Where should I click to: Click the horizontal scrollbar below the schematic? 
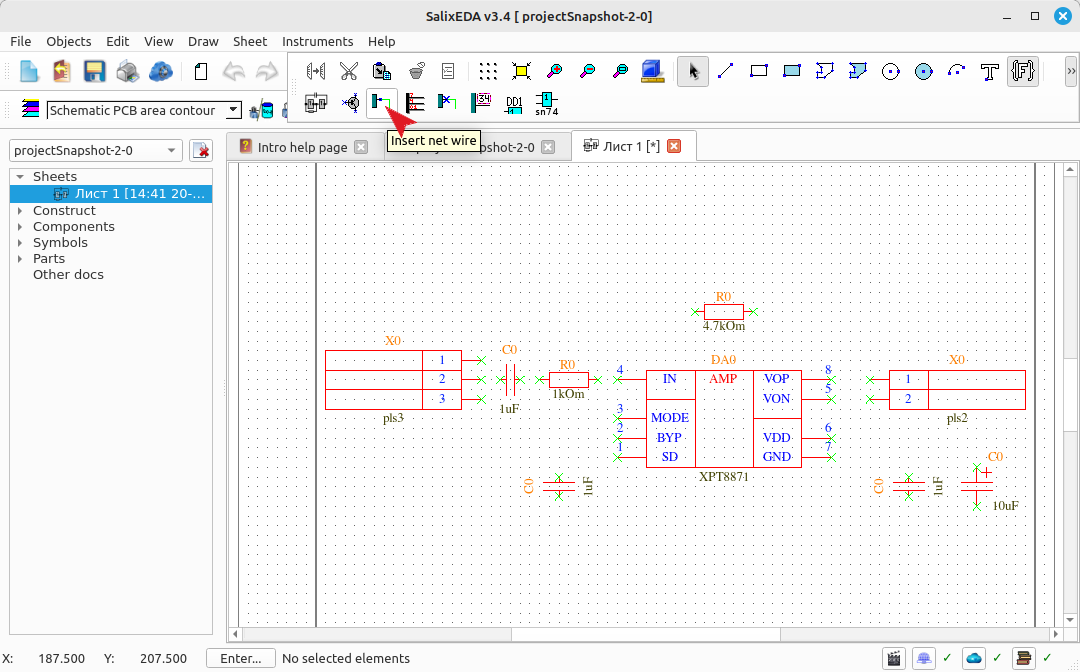pos(646,633)
